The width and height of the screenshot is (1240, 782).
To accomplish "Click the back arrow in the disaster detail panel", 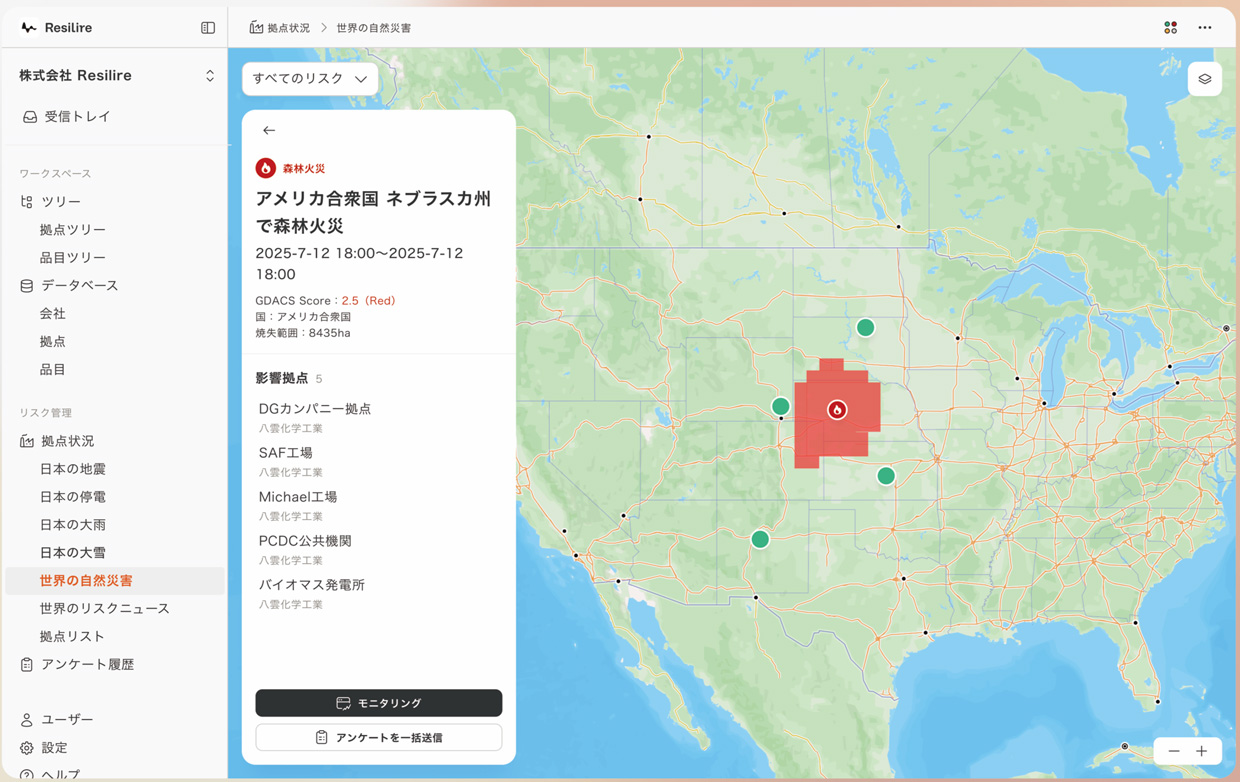I will pos(269,130).
